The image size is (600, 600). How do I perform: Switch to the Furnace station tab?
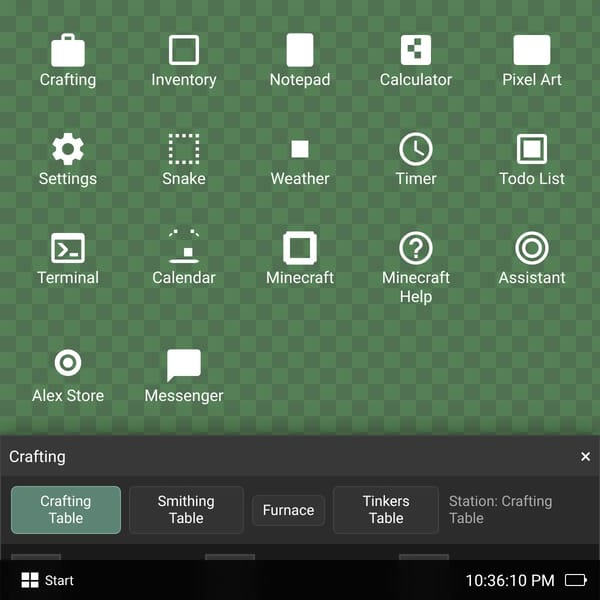(289, 510)
